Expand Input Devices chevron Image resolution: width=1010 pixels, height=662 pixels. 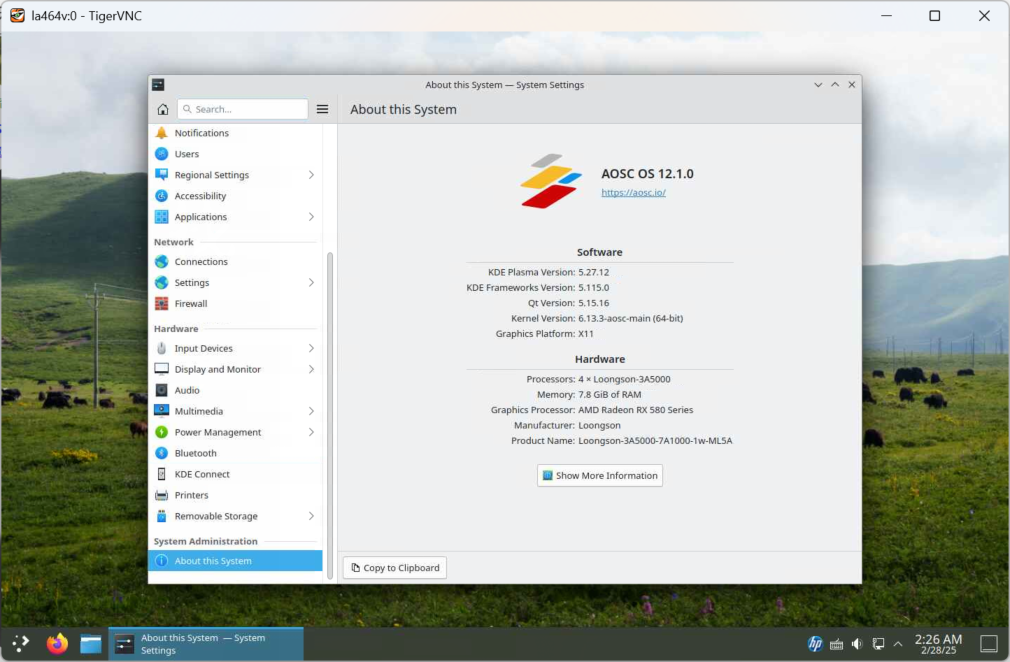[311, 348]
